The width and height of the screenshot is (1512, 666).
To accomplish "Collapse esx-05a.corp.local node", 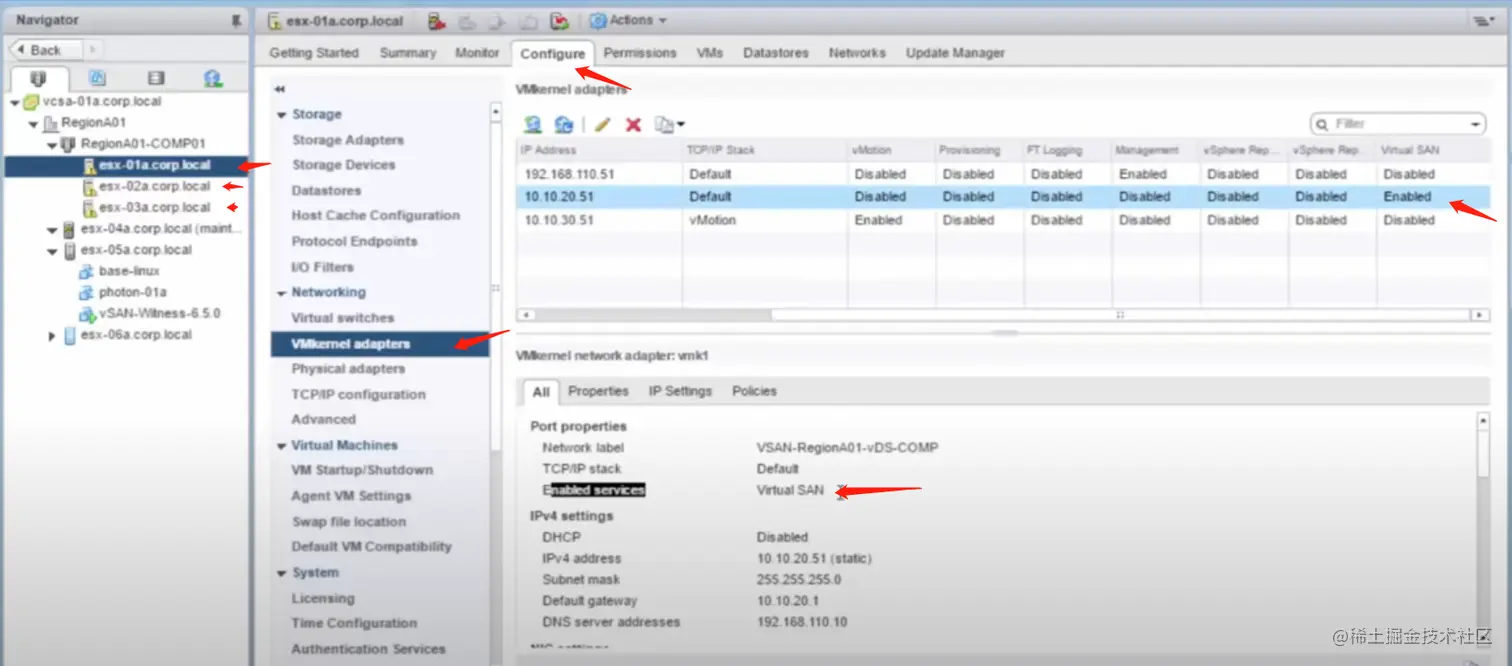I will (x=52, y=250).
